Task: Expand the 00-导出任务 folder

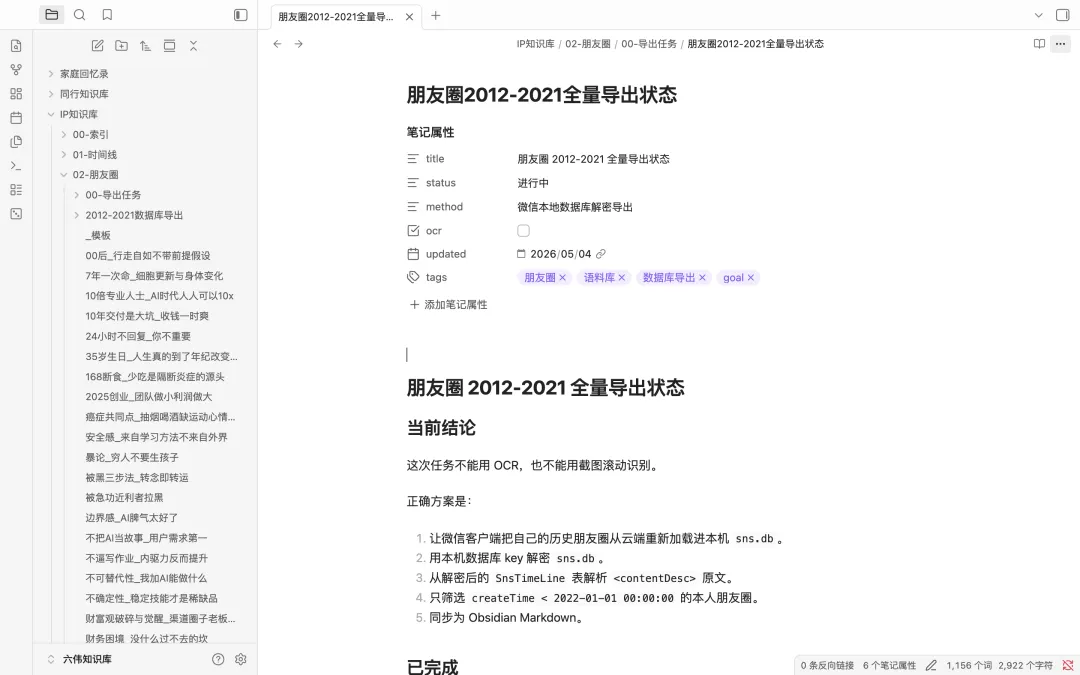Action: [76, 195]
